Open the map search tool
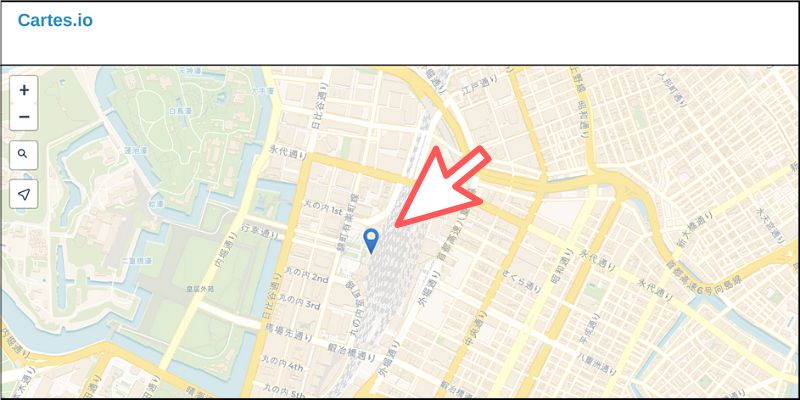 point(23,155)
